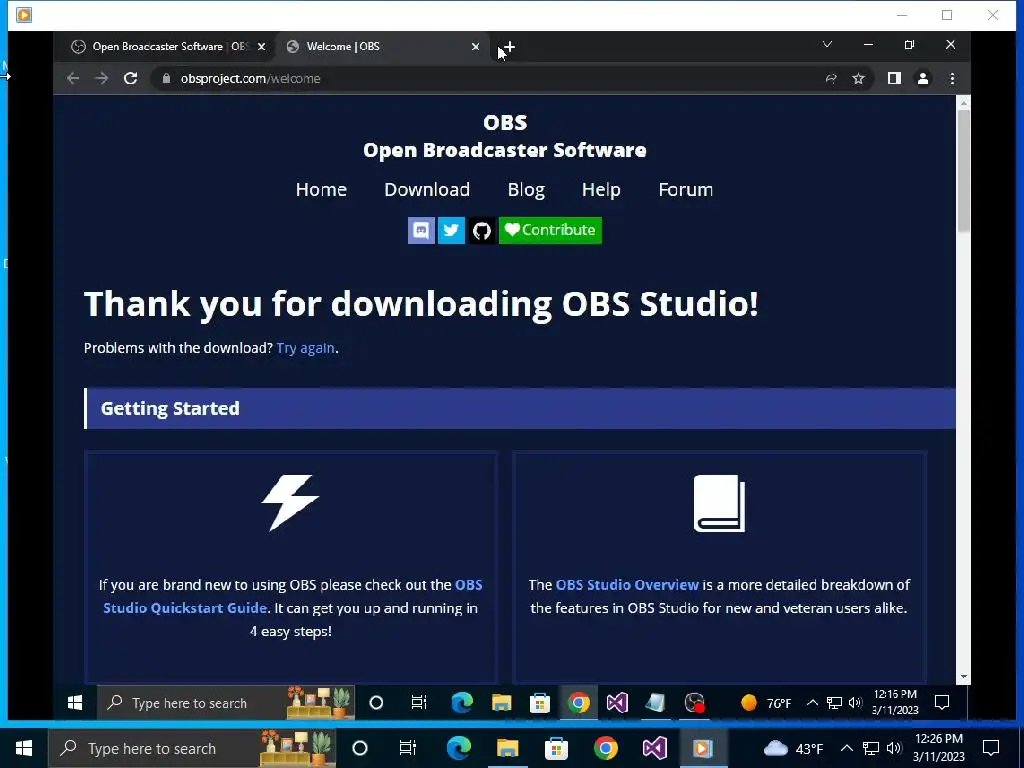Viewport: 1024px width, 768px height.
Task: Open File Explorer in inner taskbar
Action: coord(502,703)
